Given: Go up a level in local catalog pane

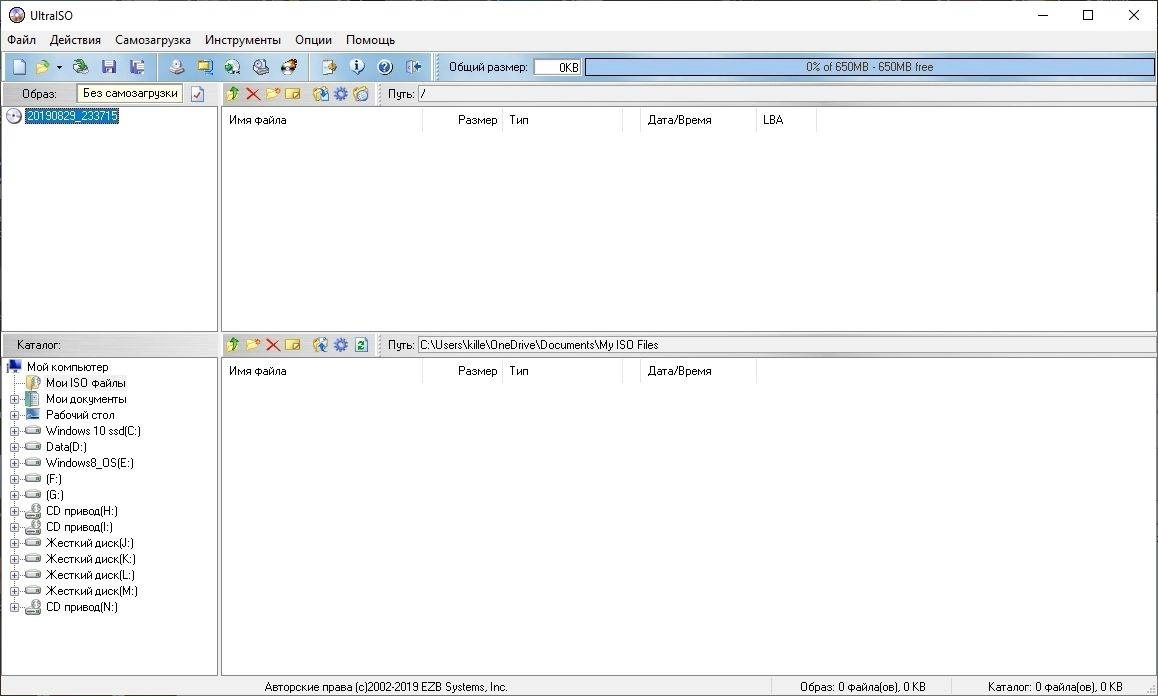Looking at the screenshot, I should 233,345.
